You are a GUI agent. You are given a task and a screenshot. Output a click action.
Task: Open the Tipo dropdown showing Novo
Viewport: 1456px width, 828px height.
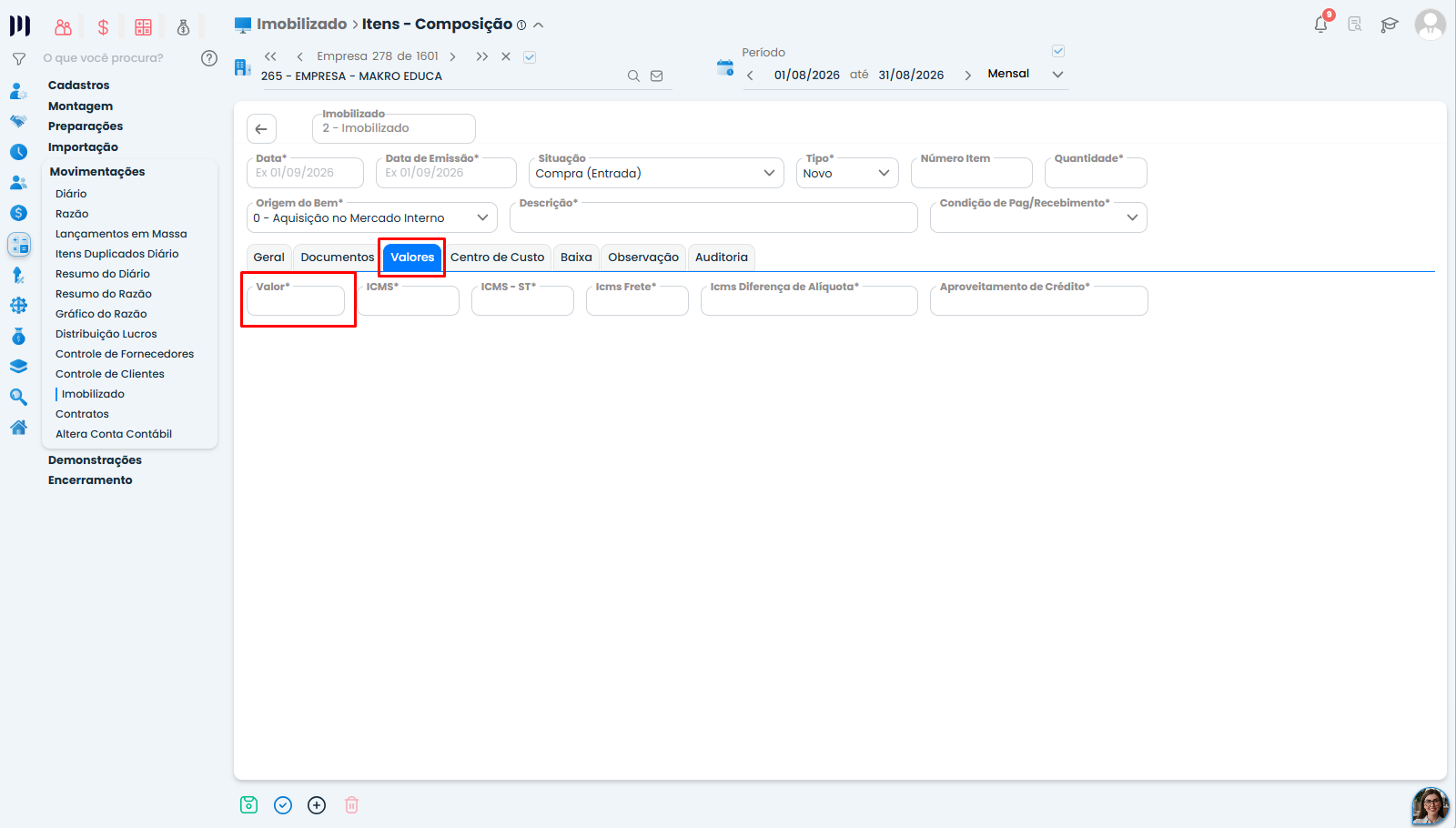coord(847,173)
